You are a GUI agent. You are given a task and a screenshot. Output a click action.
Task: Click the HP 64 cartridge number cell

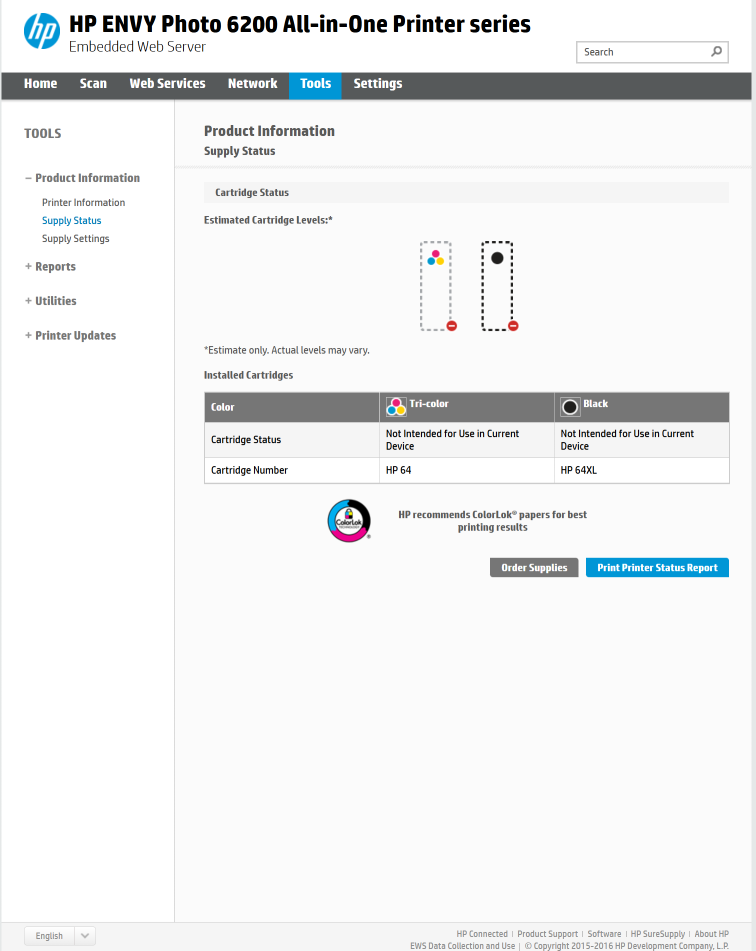point(467,470)
